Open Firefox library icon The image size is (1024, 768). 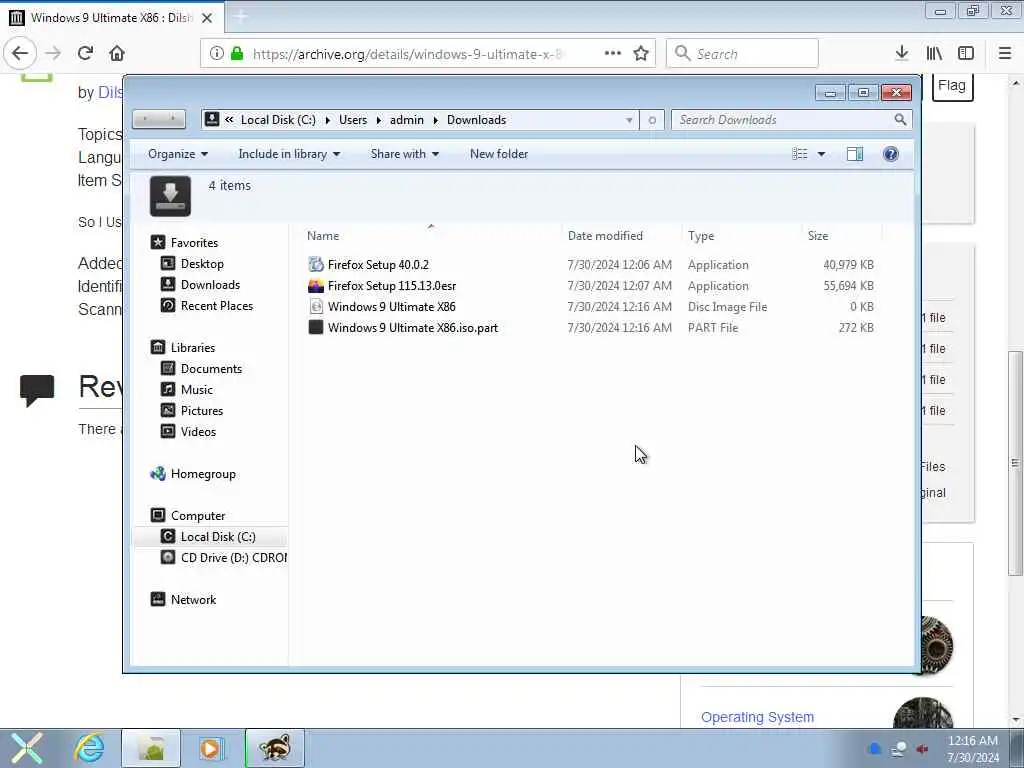pyautogui.click(x=935, y=54)
